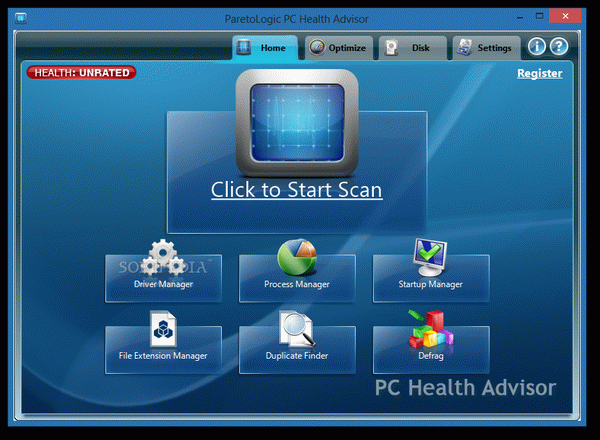Open help via question mark icon

(559, 47)
